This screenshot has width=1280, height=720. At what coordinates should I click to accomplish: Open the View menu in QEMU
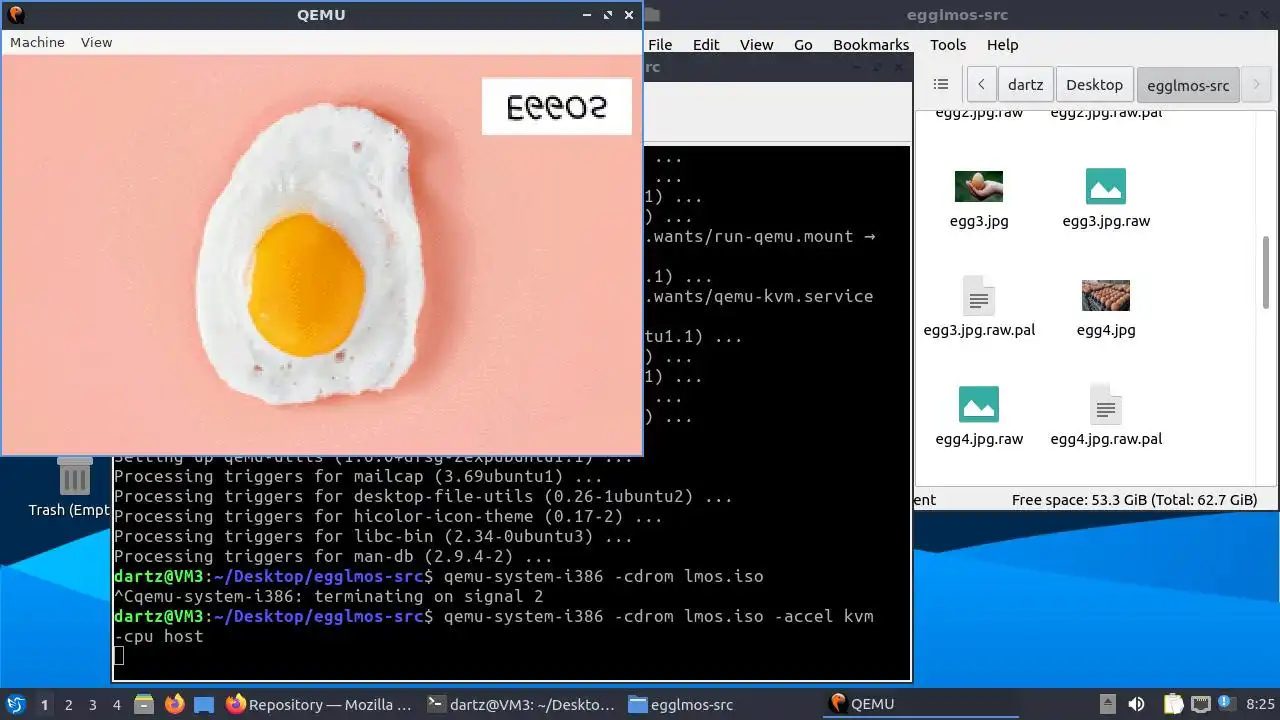coord(96,42)
